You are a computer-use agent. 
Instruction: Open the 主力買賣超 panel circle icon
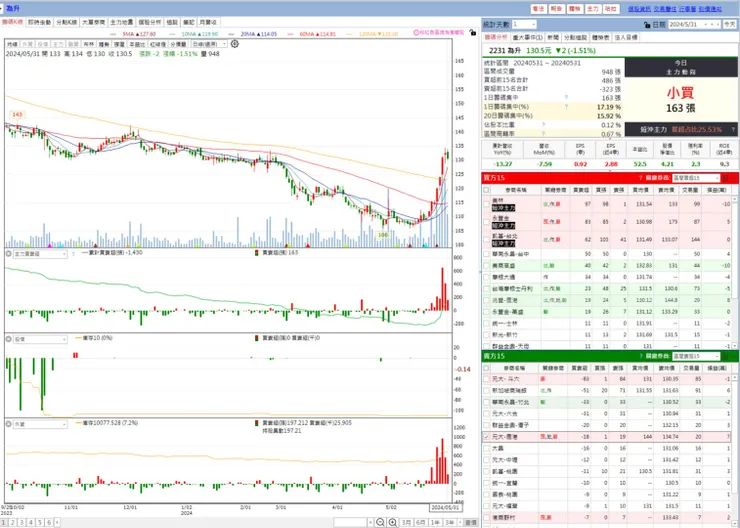(x=8, y=254)
